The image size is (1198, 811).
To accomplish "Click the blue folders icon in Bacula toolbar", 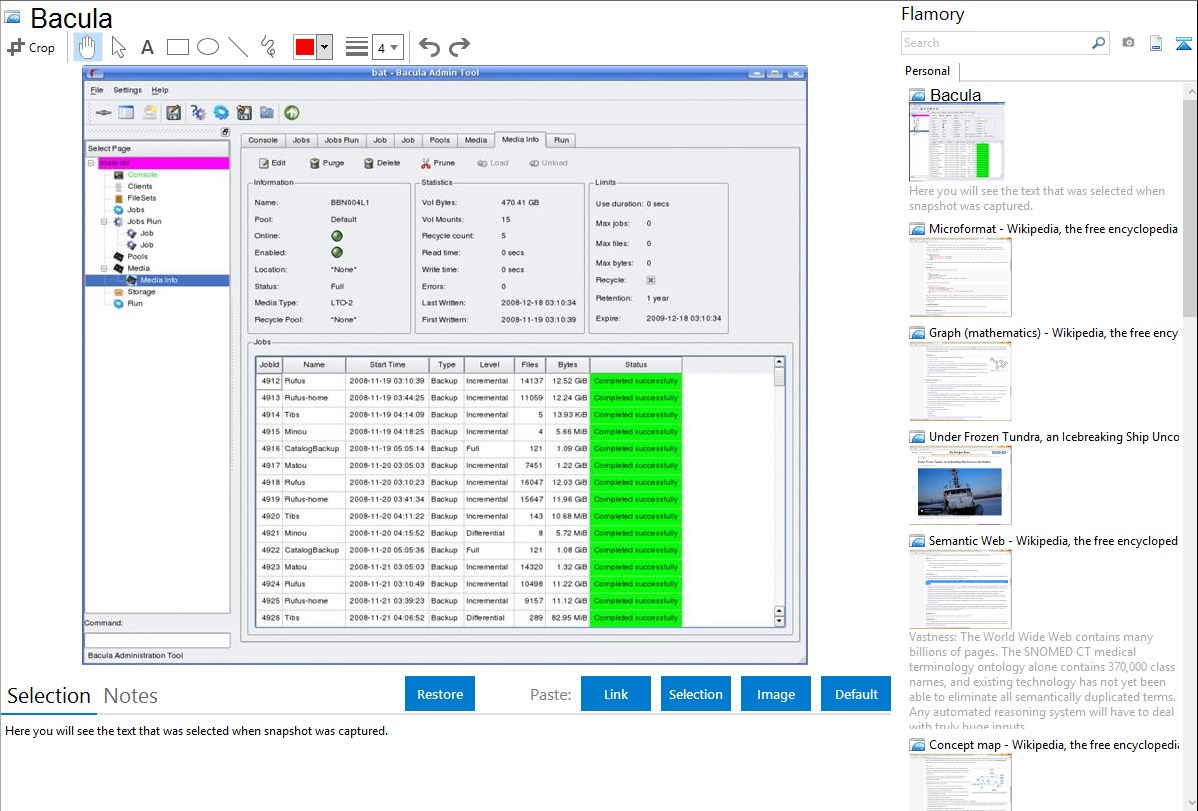I will pos(267,113).
